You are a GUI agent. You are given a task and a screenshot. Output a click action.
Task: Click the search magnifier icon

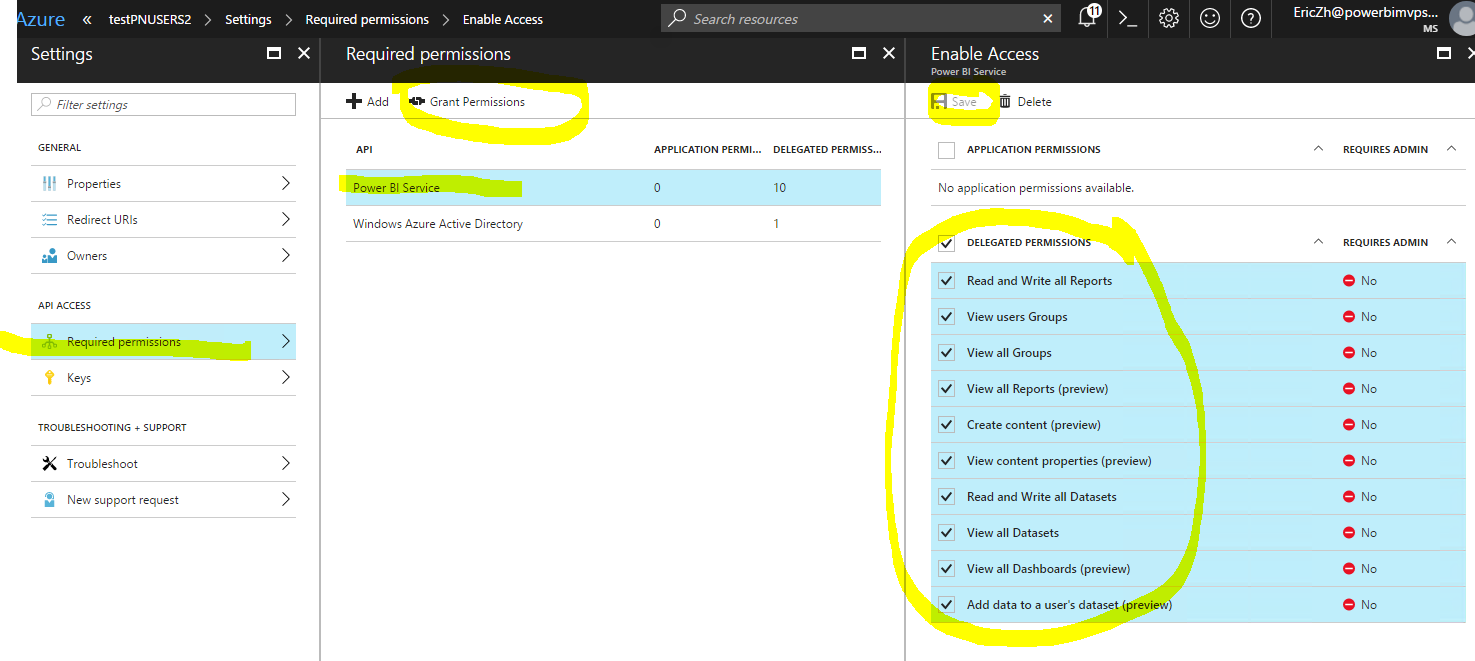(x=678, y=18)
